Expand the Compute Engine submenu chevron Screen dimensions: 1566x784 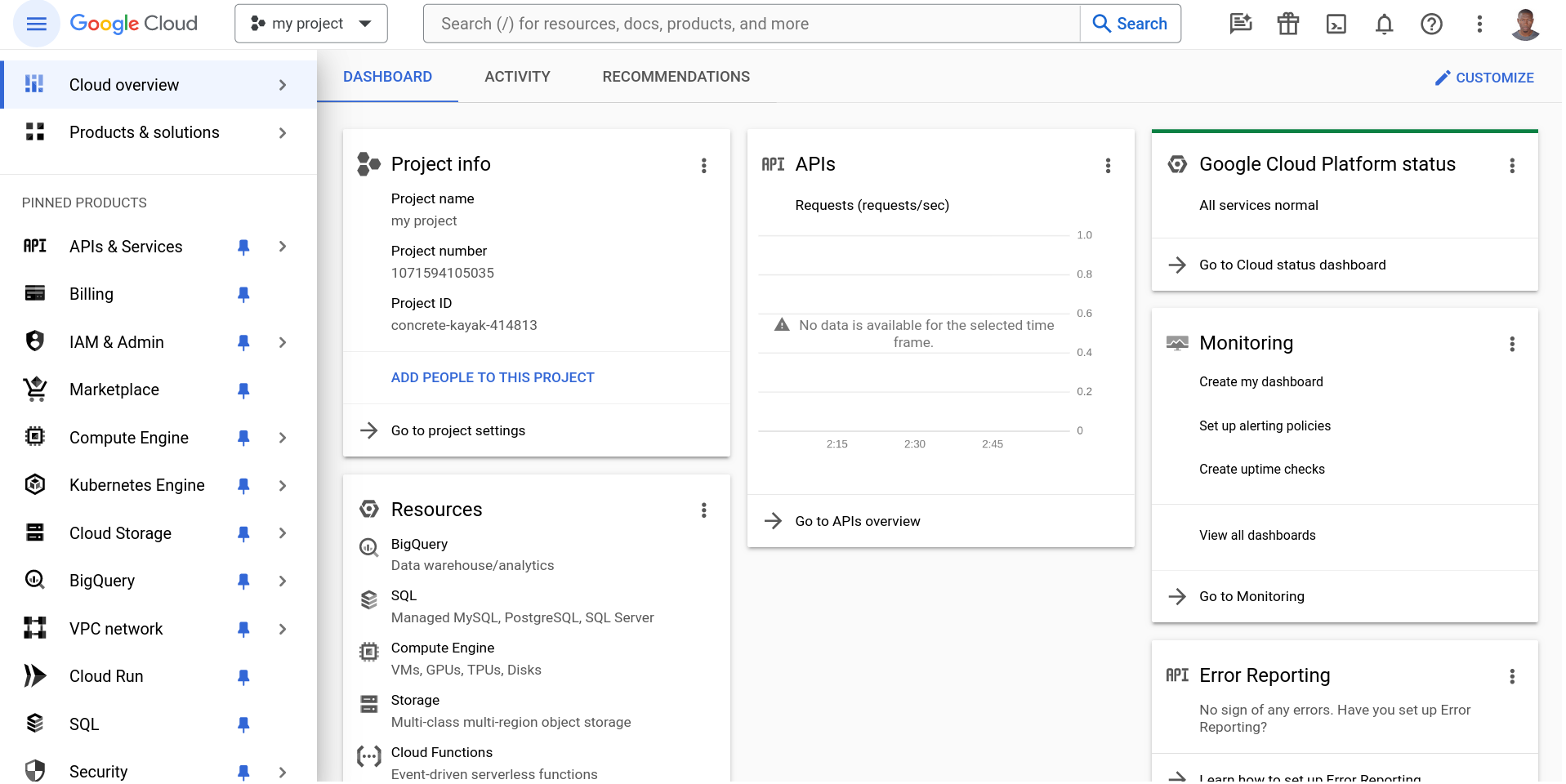(283, 438)
